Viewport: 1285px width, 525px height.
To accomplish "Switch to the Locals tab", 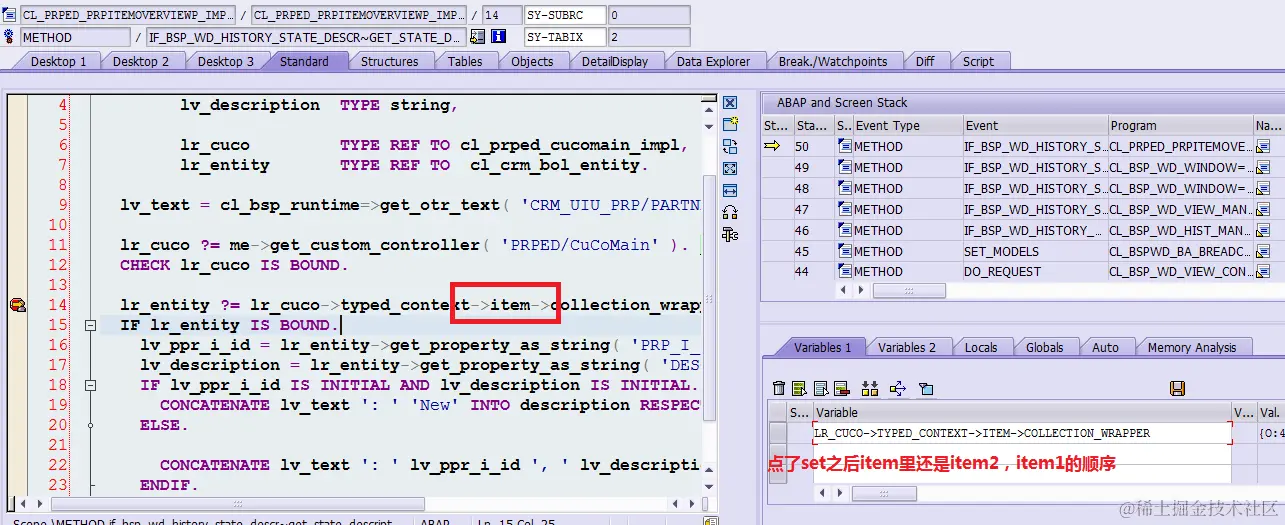I will pyautogui.click(x=981, y=347).
